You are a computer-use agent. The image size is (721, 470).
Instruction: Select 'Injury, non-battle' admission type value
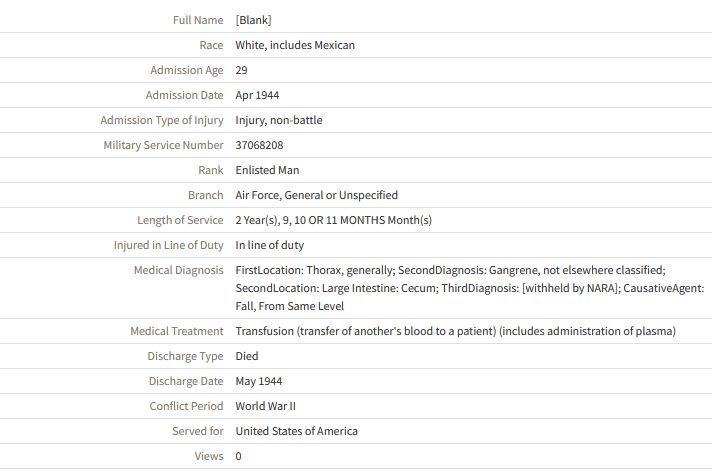coord(278,120)
